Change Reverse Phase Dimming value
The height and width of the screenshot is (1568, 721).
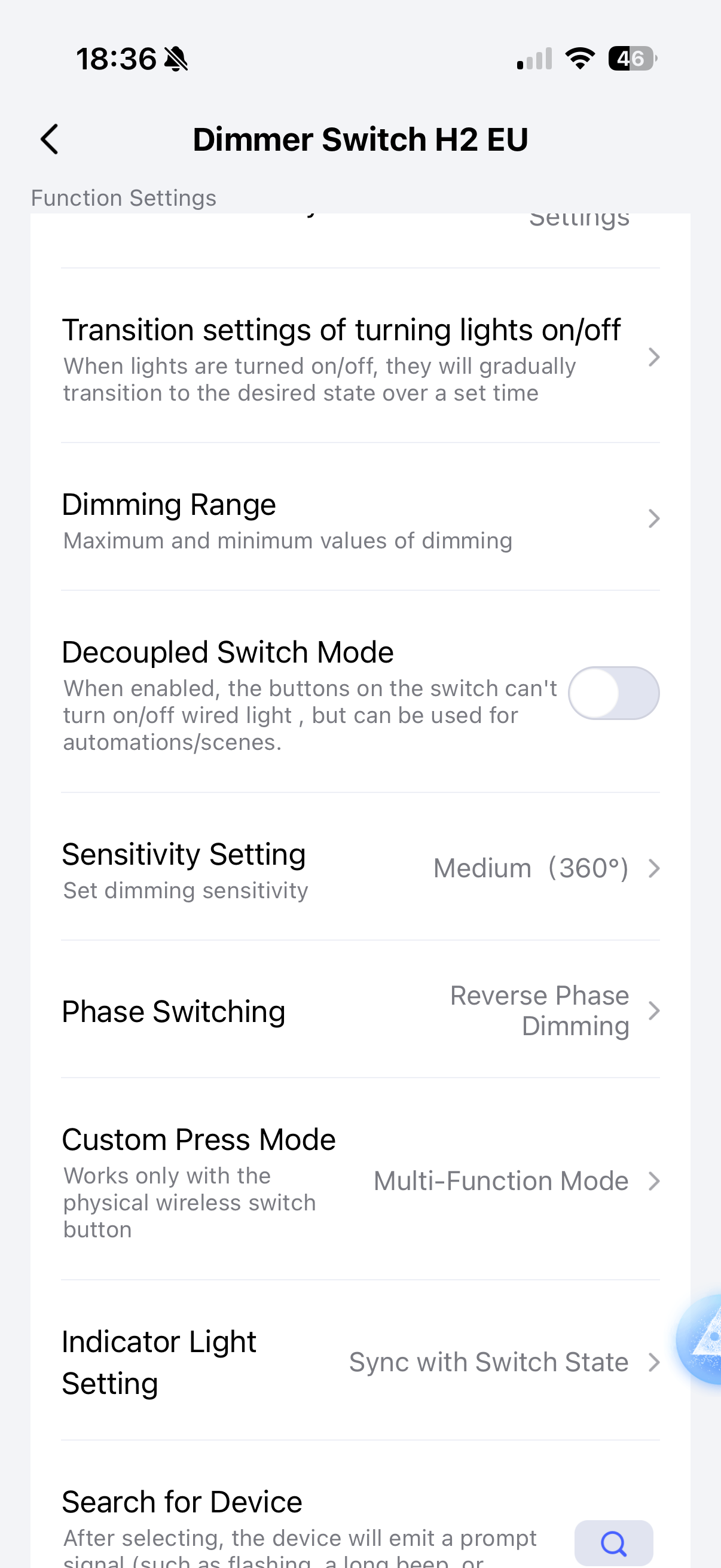539,1011
